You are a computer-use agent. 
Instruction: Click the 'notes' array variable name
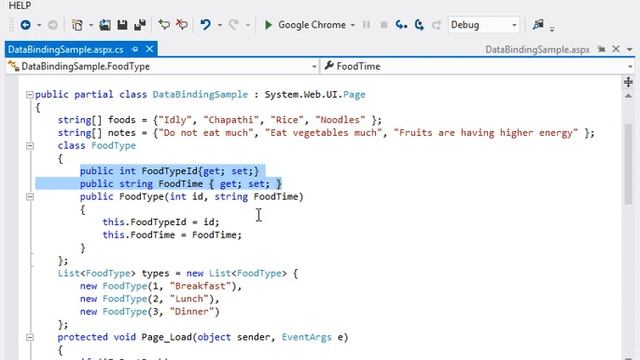(x=122, y=133)
